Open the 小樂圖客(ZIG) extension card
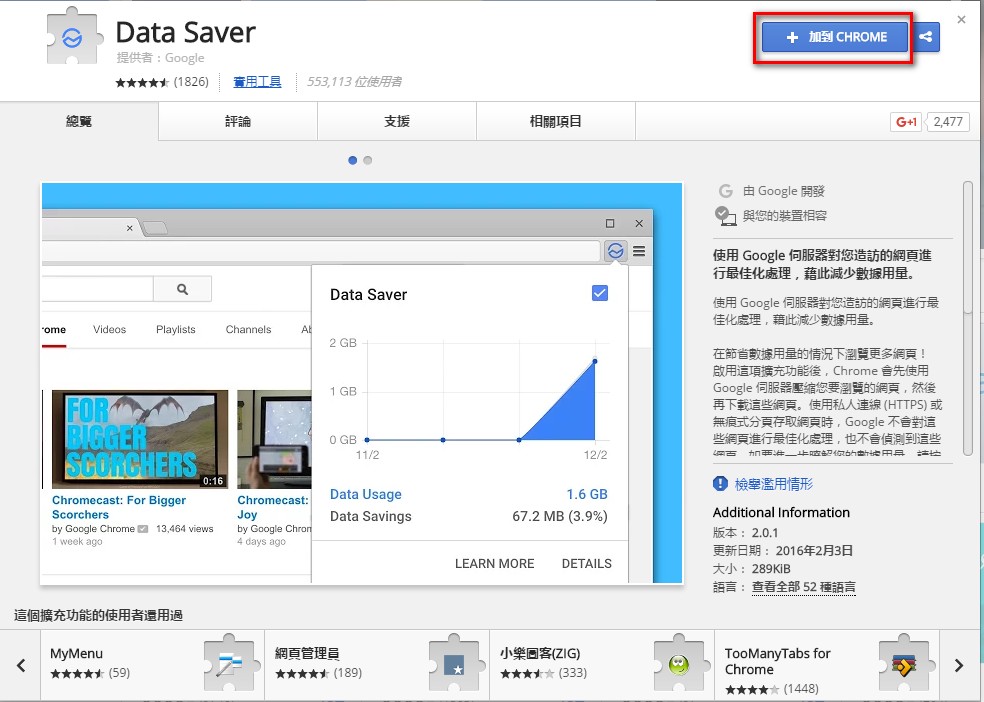This screenshot has height=702, width=984. (x=602, y=665)
